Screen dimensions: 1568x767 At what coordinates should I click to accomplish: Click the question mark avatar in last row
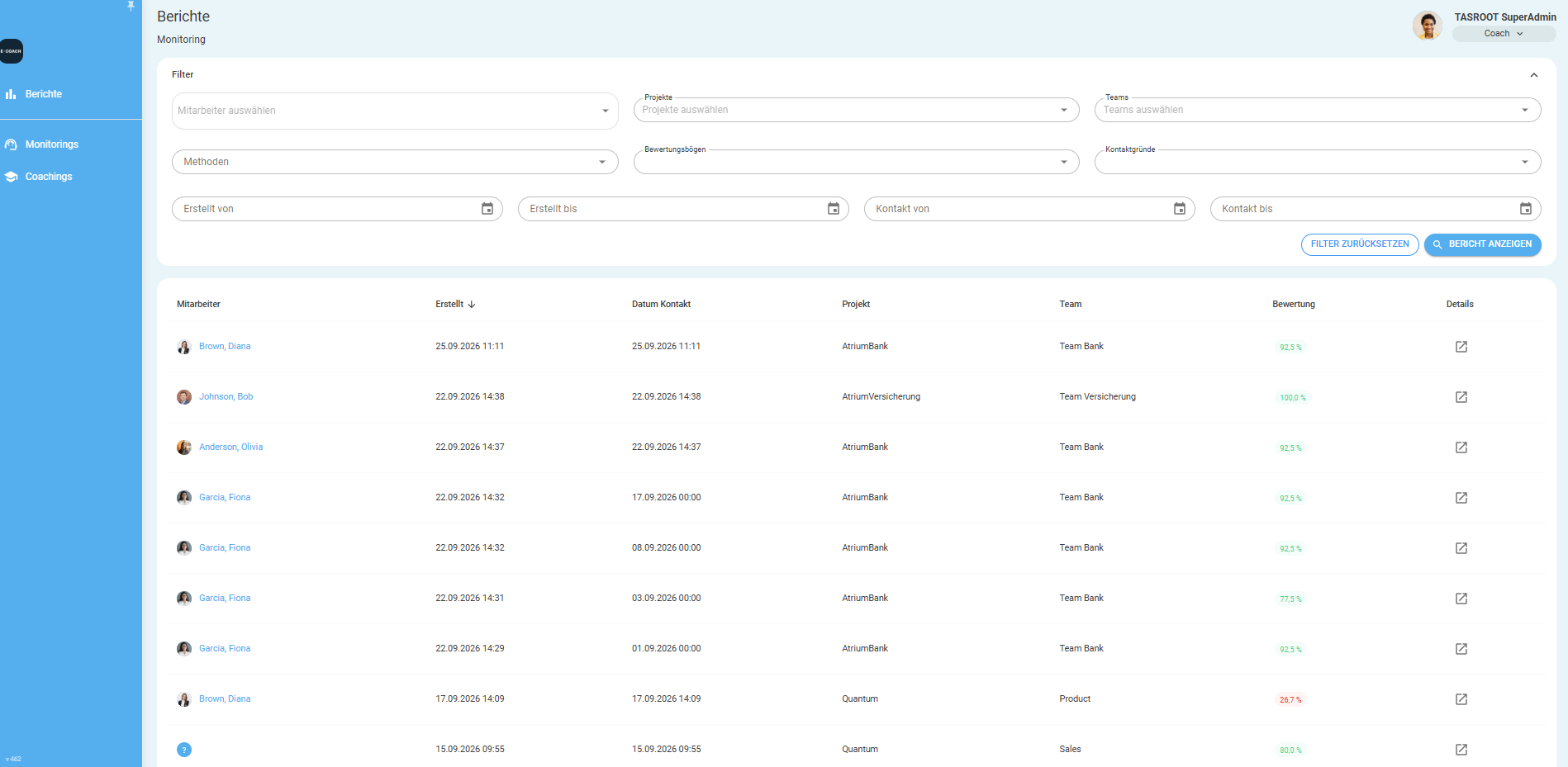click(x=184, y=750)
